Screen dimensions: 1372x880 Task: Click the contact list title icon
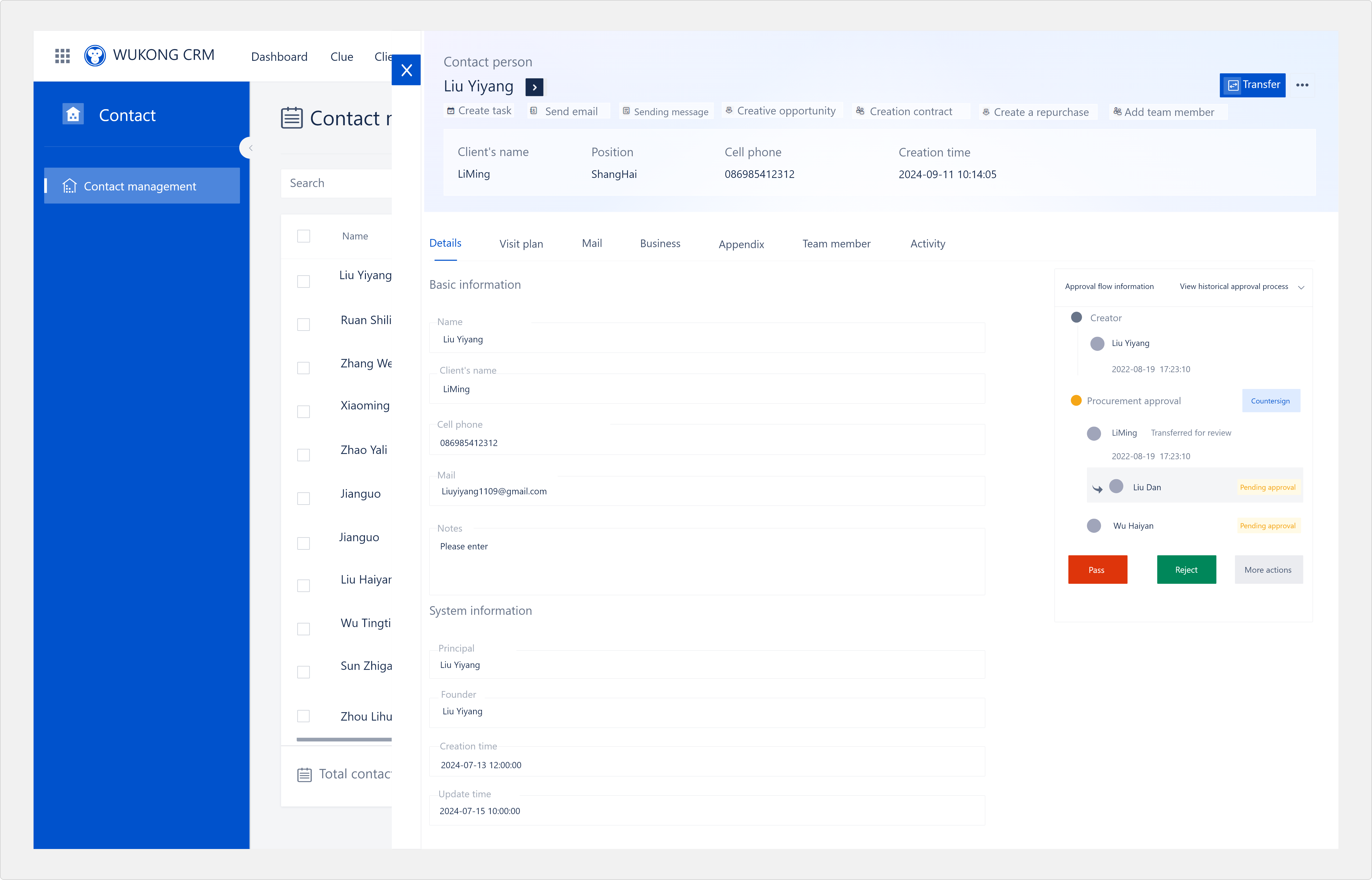(x=292, y=118)
